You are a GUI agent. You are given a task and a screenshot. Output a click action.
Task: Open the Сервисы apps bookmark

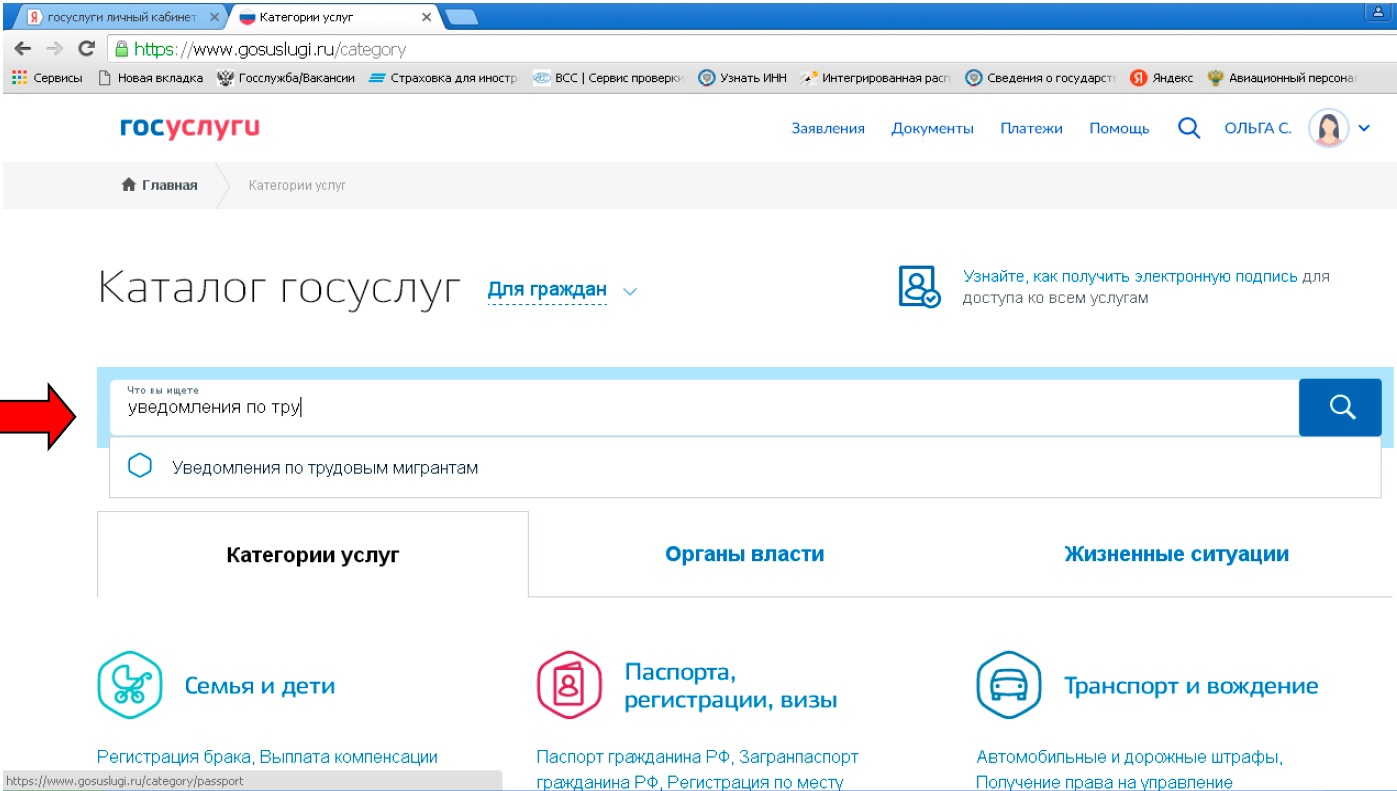click(x=47, y=78)
